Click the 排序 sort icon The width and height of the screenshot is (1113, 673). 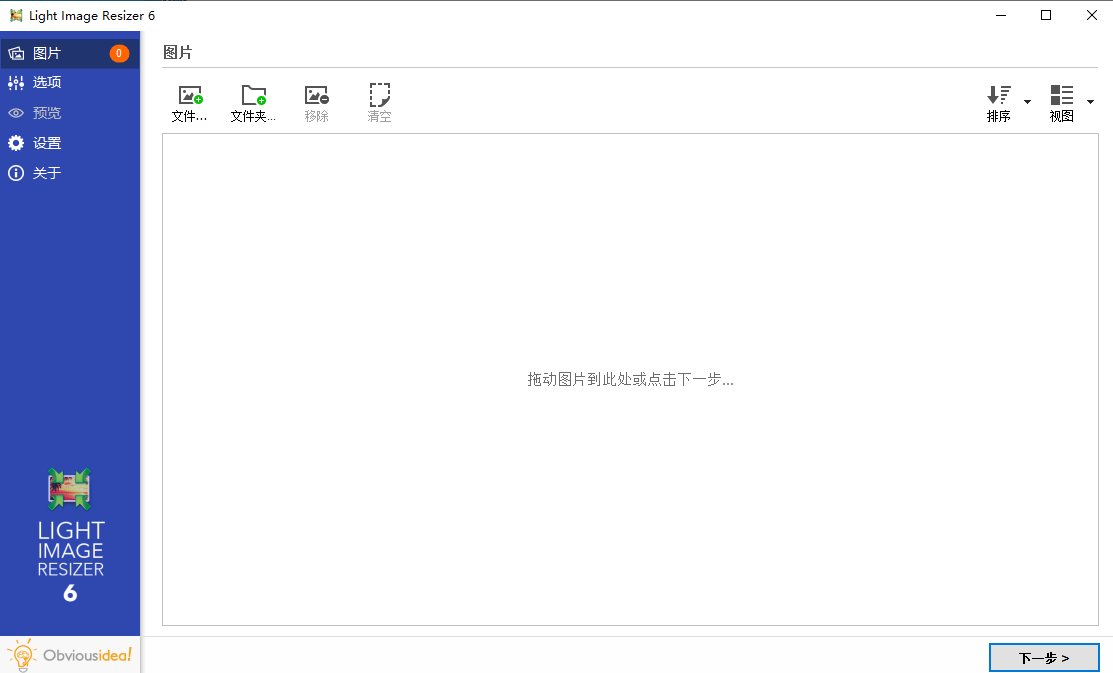pyautogui.click(x=997, y=96)
